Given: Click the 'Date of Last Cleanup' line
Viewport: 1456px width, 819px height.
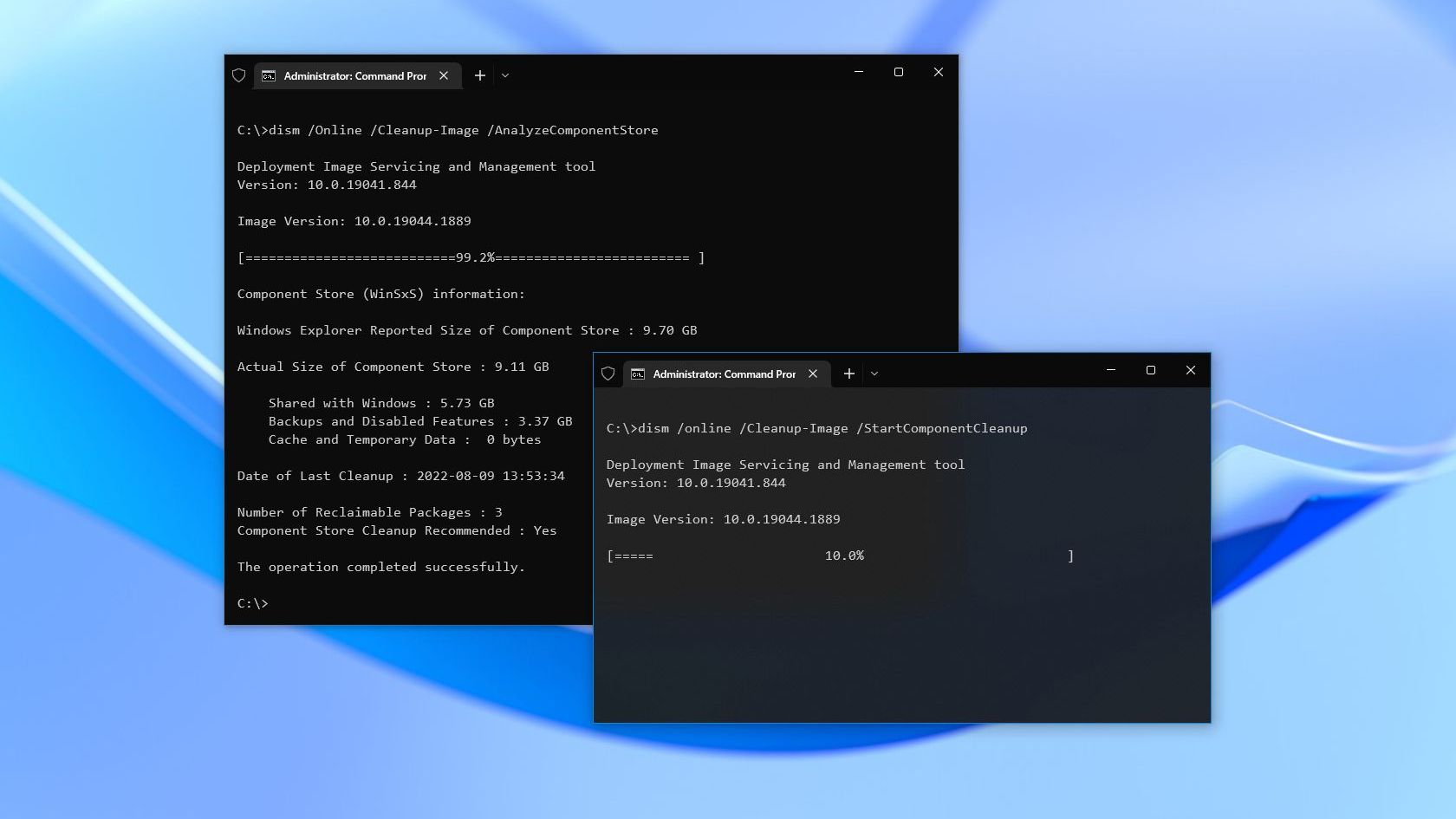Looking at the screenshot, I should click(401, 476).
